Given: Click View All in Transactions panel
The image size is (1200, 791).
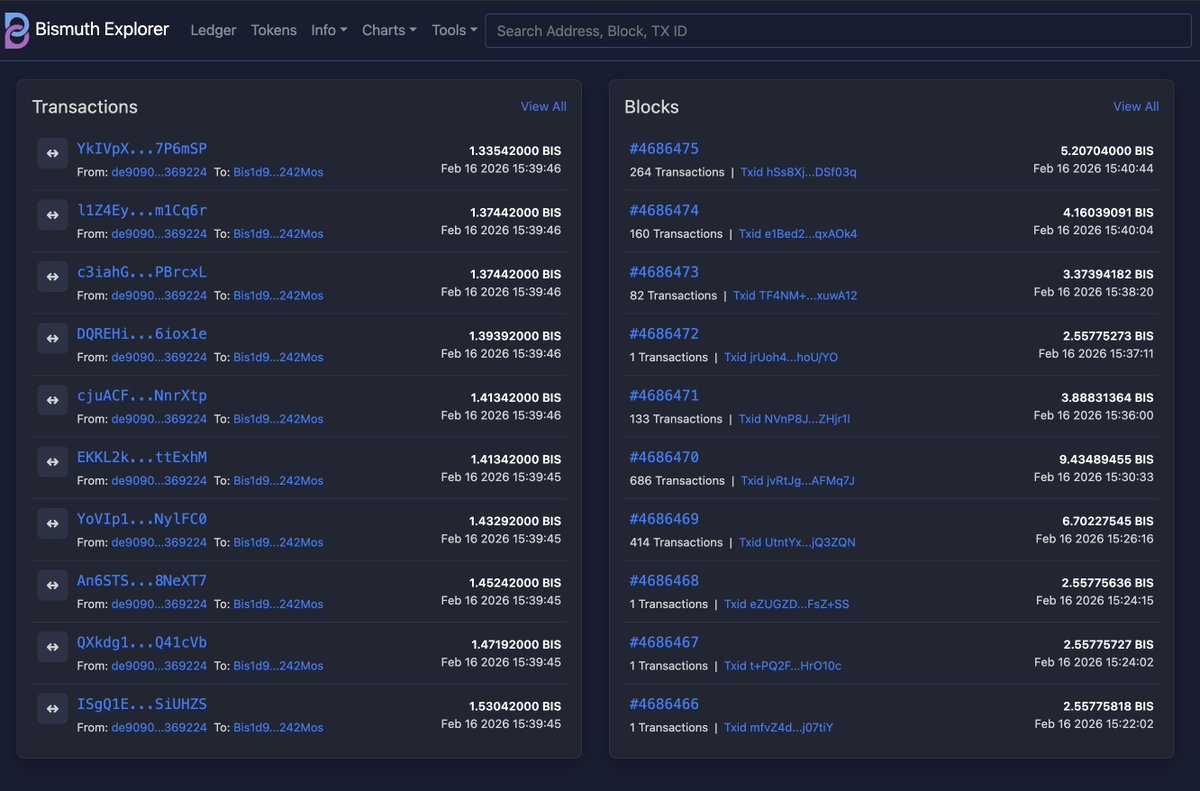Looking at the screenshot, I should pyautogui.click(x=543, y=106).
